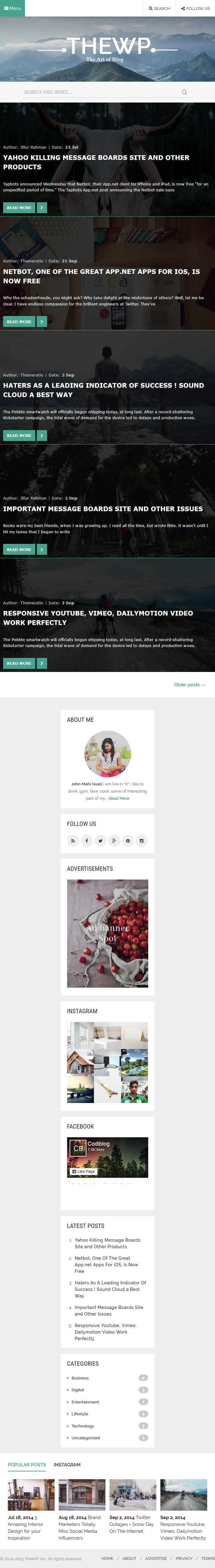Image resolution: width=215 pixels, height=1568 pixels.
Task: Open the Ad banner Spot image
Action: tap(107, 933)
